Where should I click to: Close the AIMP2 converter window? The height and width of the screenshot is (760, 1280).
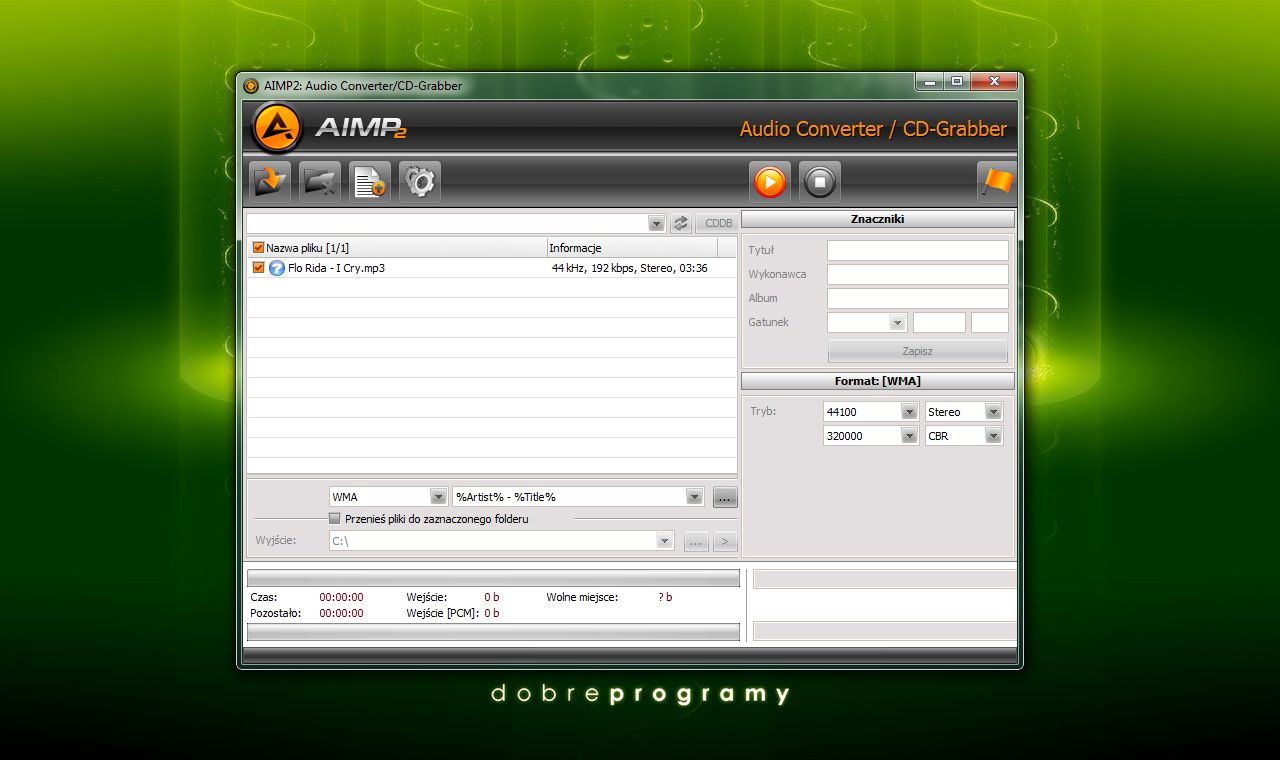994,82
